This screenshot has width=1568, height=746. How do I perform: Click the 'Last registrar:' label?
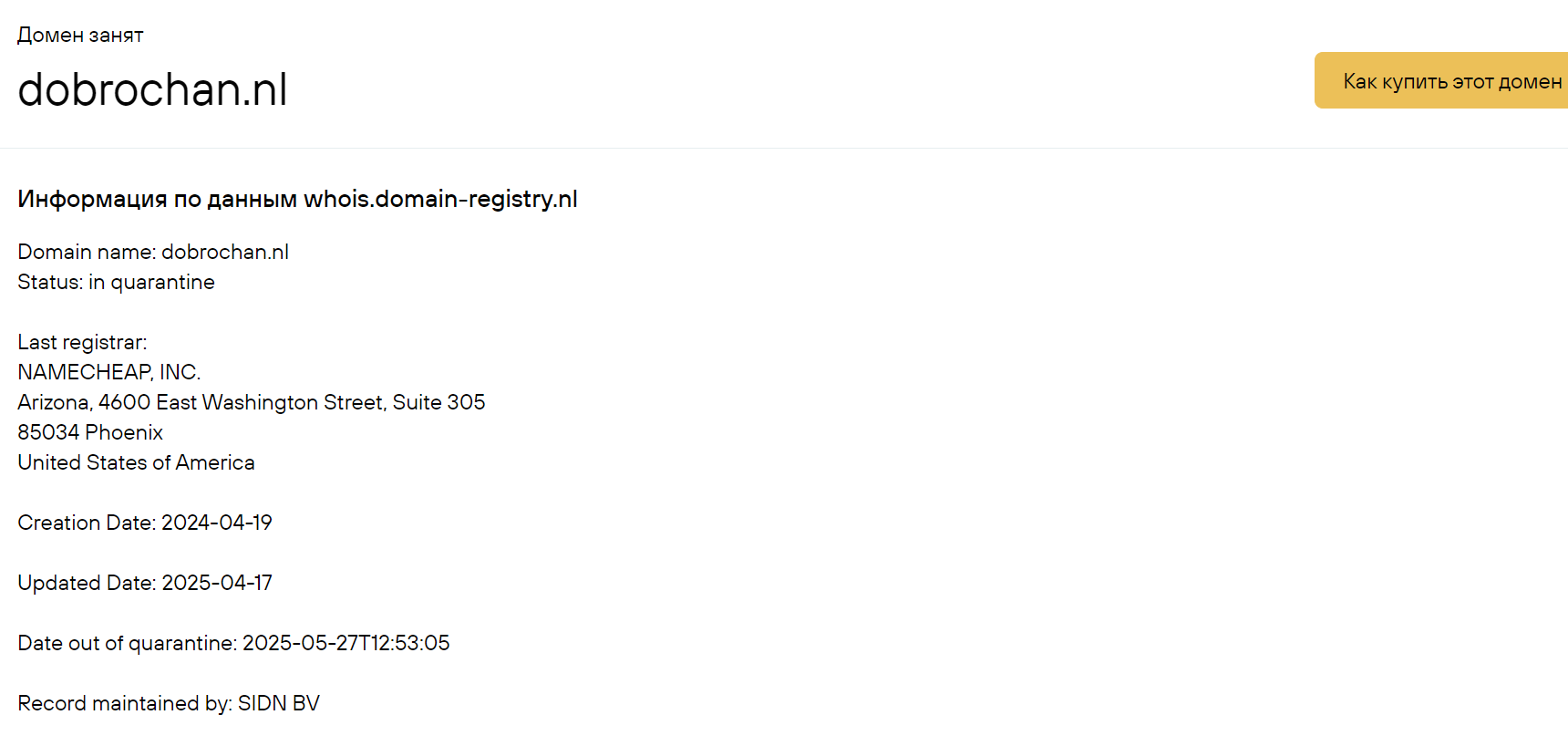click(x=82, y=342)
